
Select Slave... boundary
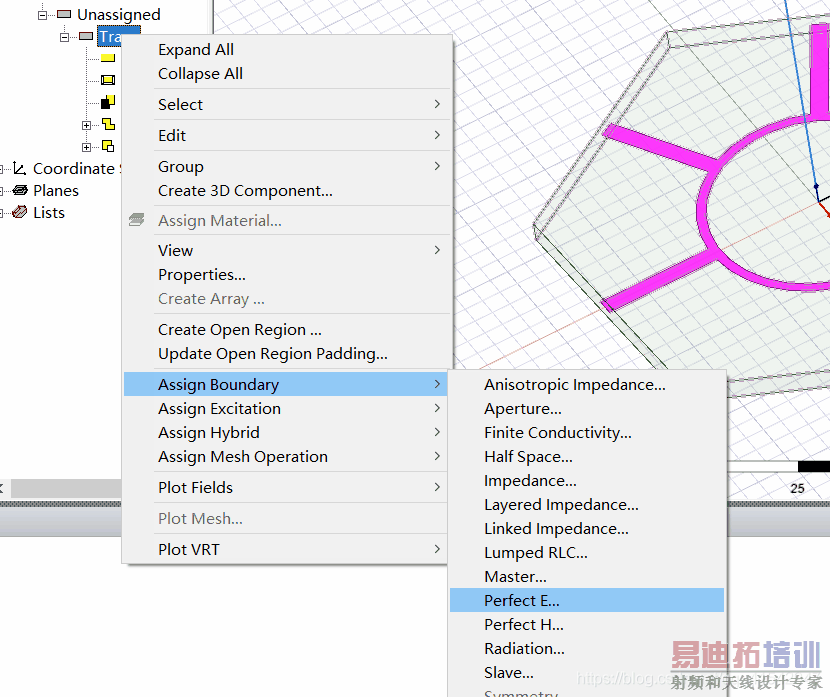click(x=587, y=673)
